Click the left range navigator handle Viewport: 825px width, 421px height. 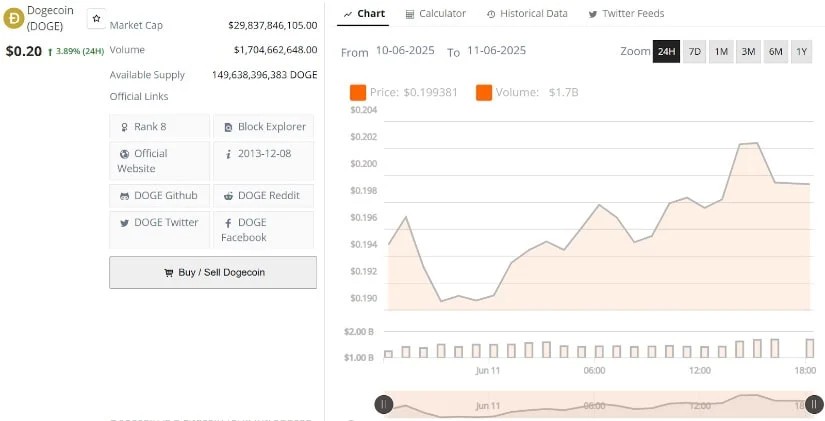(x=384, y=404)
